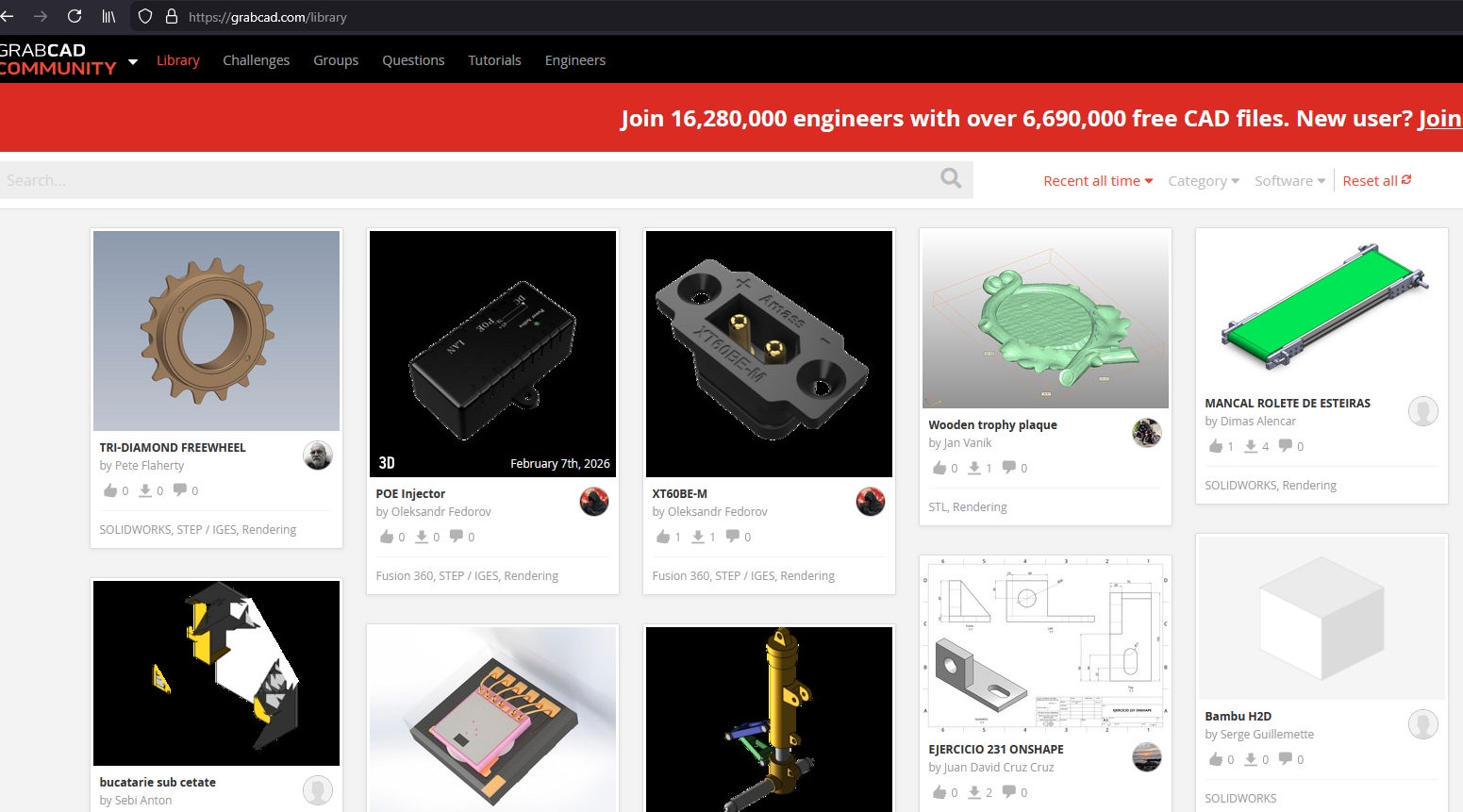The image size is (1463, 812).
Task: Click the comment icon on TRI-DIAMOND FREEWHEEL card
Action: (180, 489)
